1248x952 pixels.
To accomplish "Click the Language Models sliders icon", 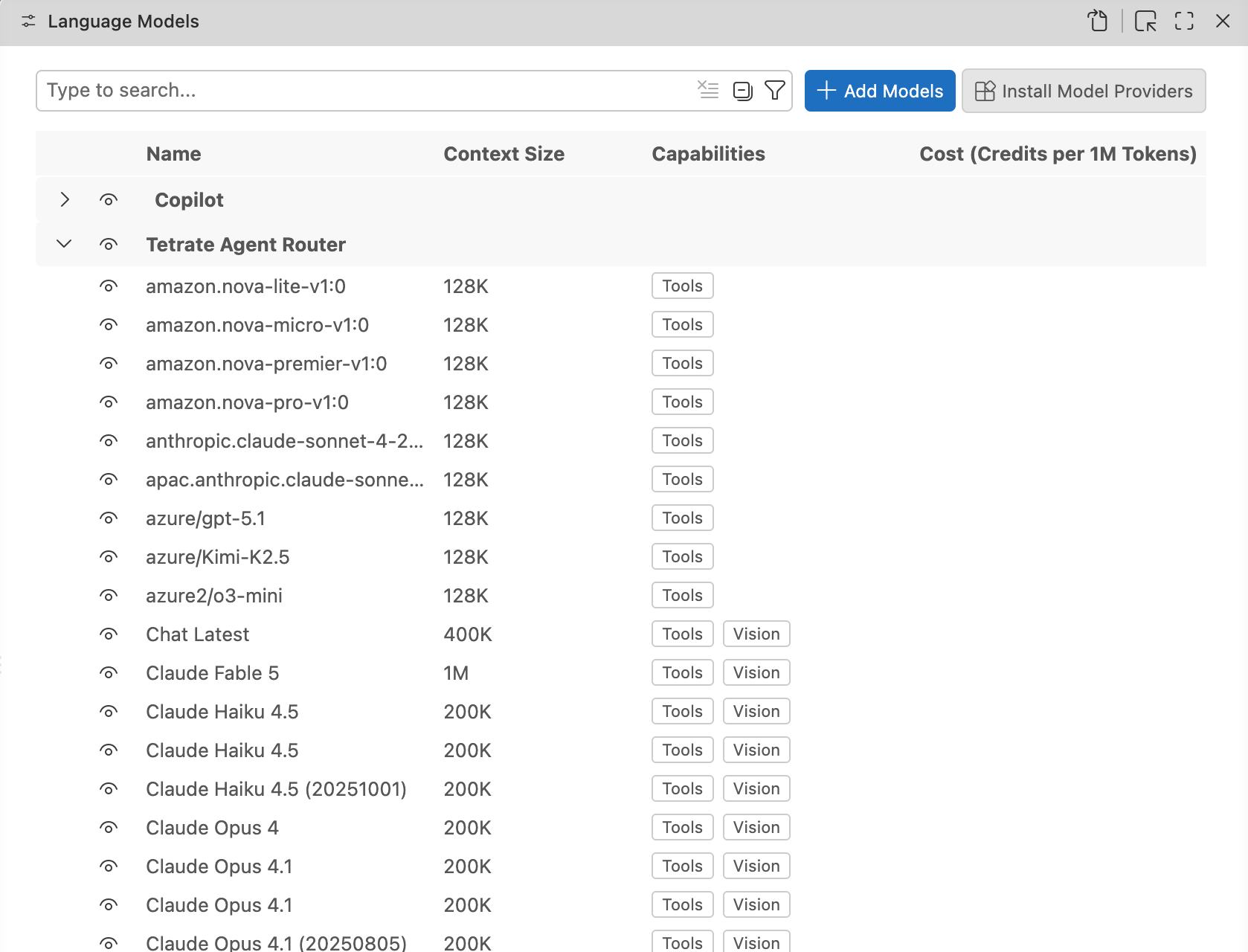I will tap(28, 22).
